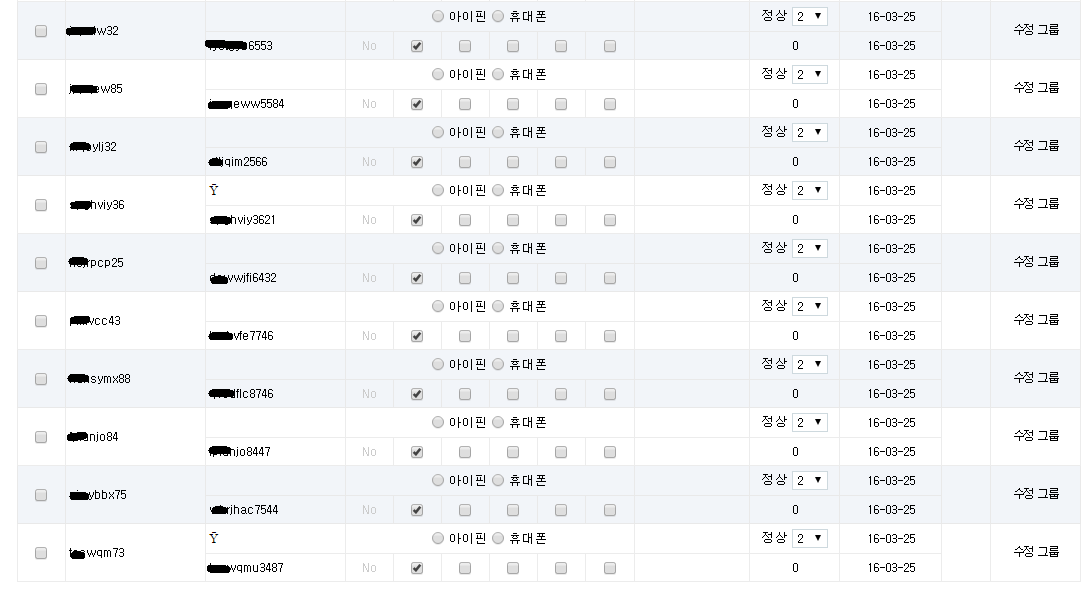Click the Ÿ icon in the wqm73 row
This screenshot has height=590, width=1091.
[x=214, y=538]
